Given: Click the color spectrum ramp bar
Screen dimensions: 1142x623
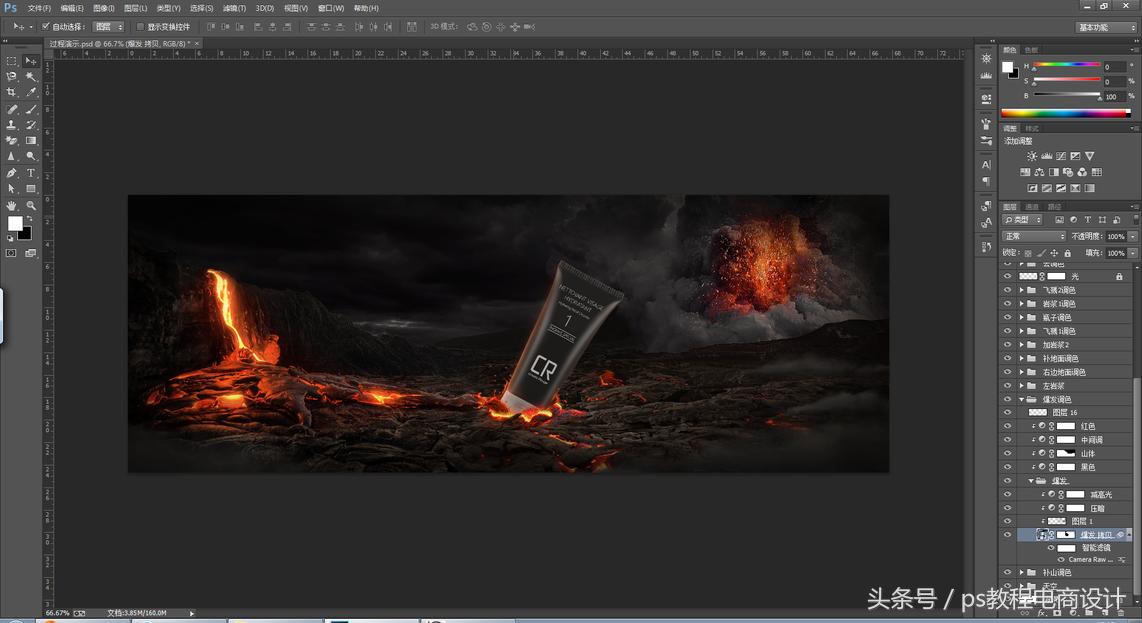Looking at the screenshot, I should pyautogui.click(x=1065, y=113).
